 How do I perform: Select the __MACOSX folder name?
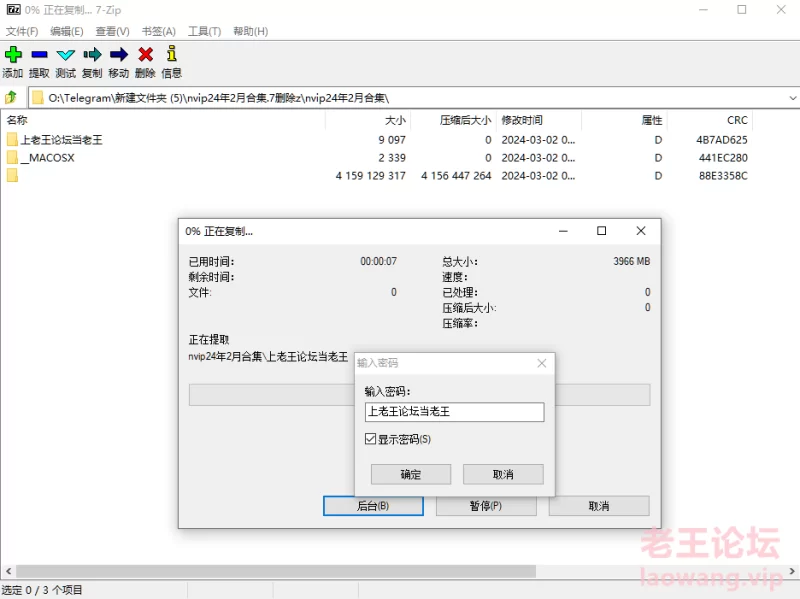coord(47,158)
